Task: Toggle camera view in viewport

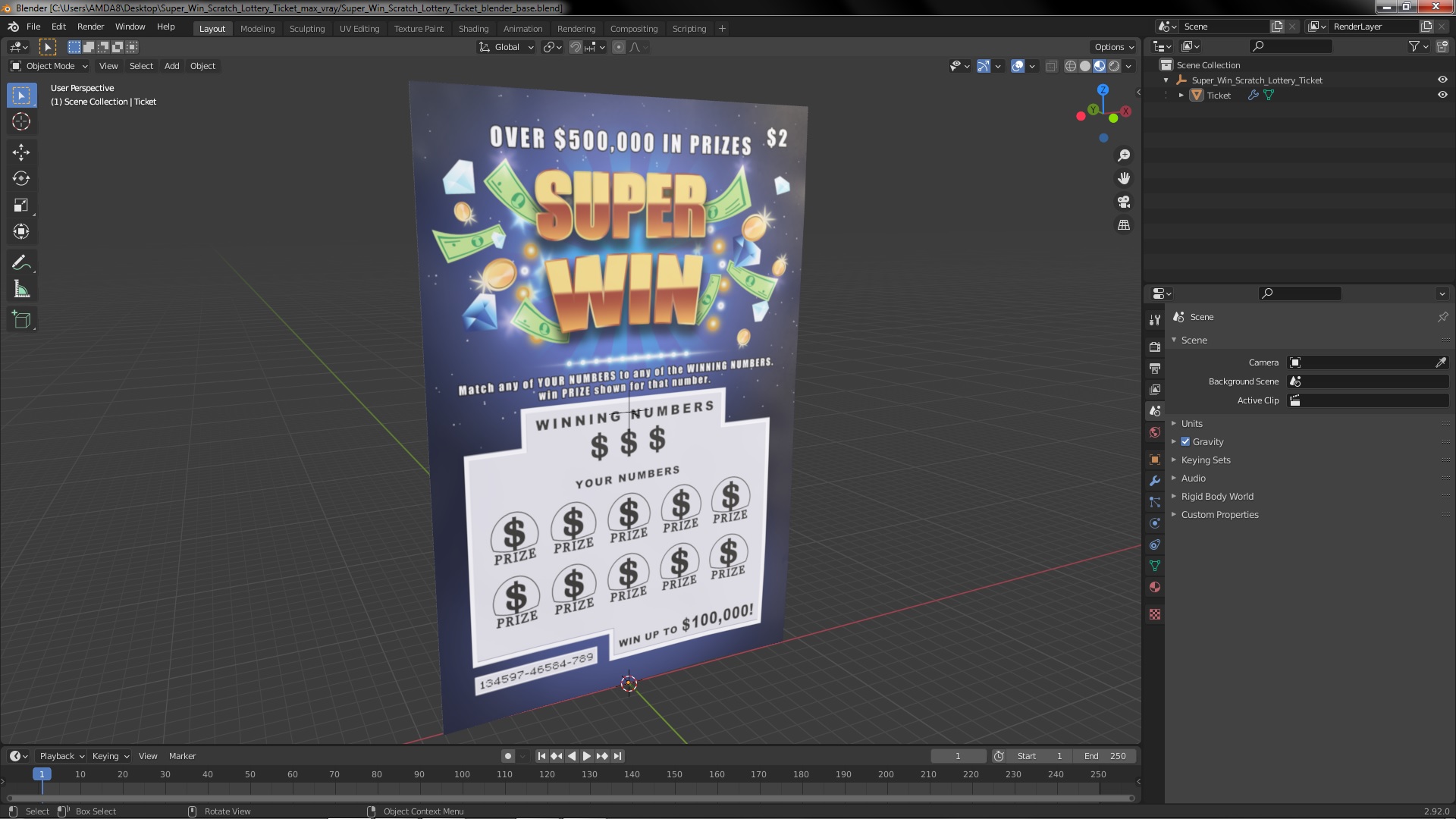Action: click(x=1124, y=202)
